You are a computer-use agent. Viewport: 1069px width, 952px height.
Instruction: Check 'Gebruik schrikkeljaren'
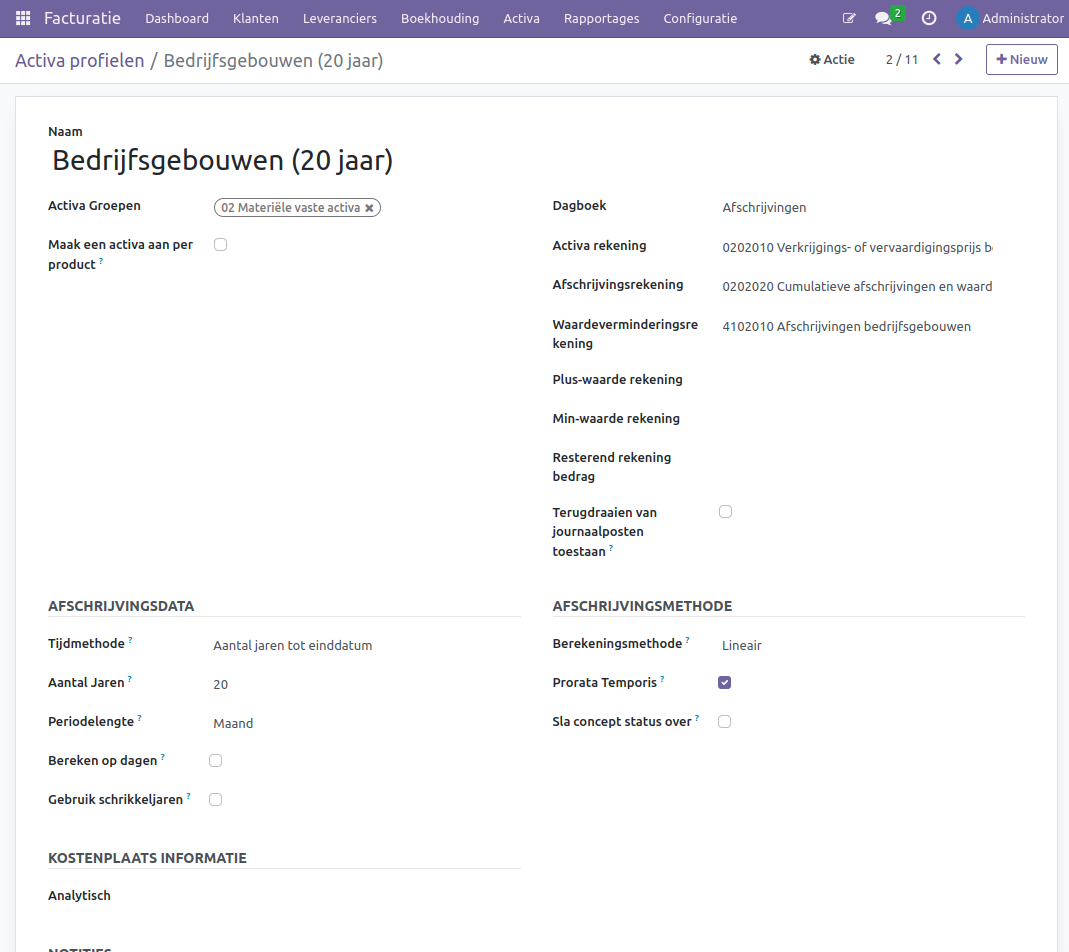(x=215, y=799)
